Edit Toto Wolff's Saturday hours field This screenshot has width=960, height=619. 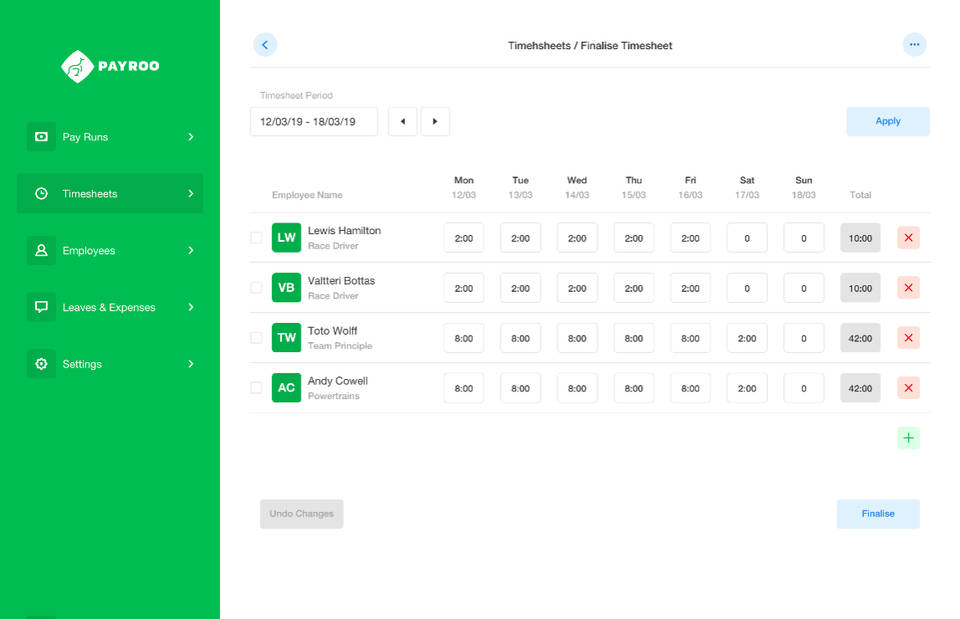(747, 339)
